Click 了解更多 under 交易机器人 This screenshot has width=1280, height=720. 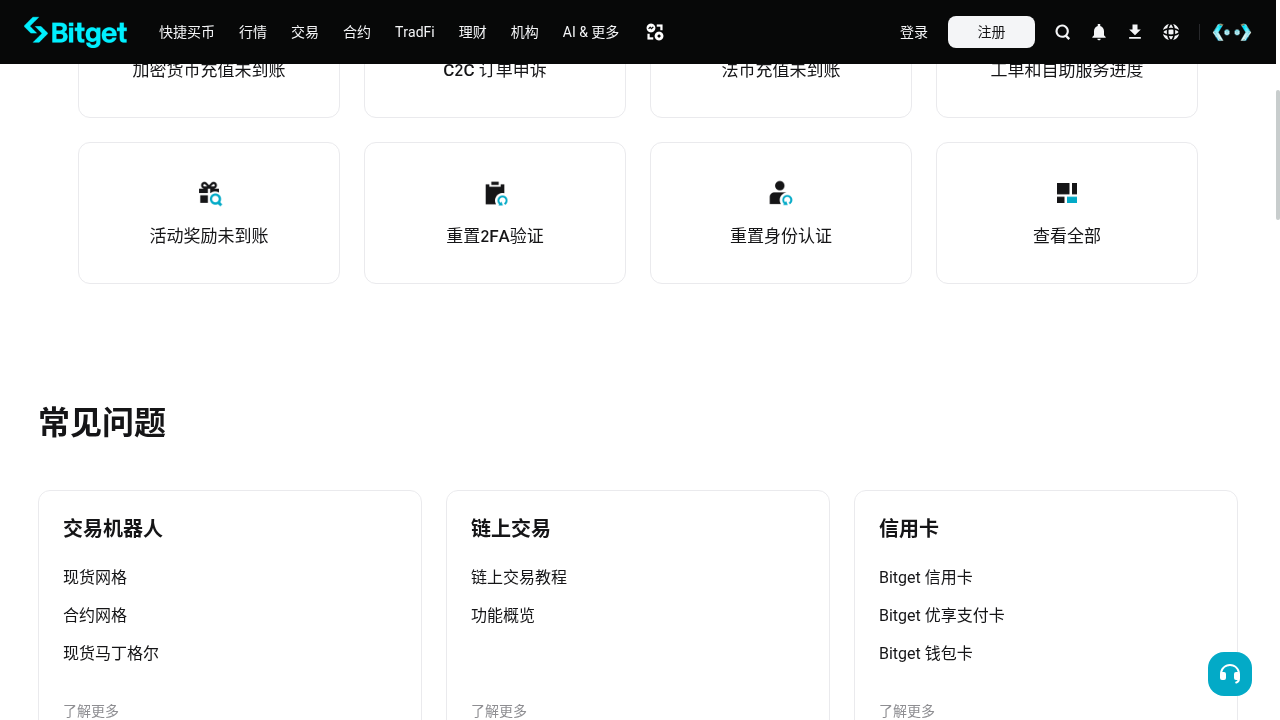91,711
